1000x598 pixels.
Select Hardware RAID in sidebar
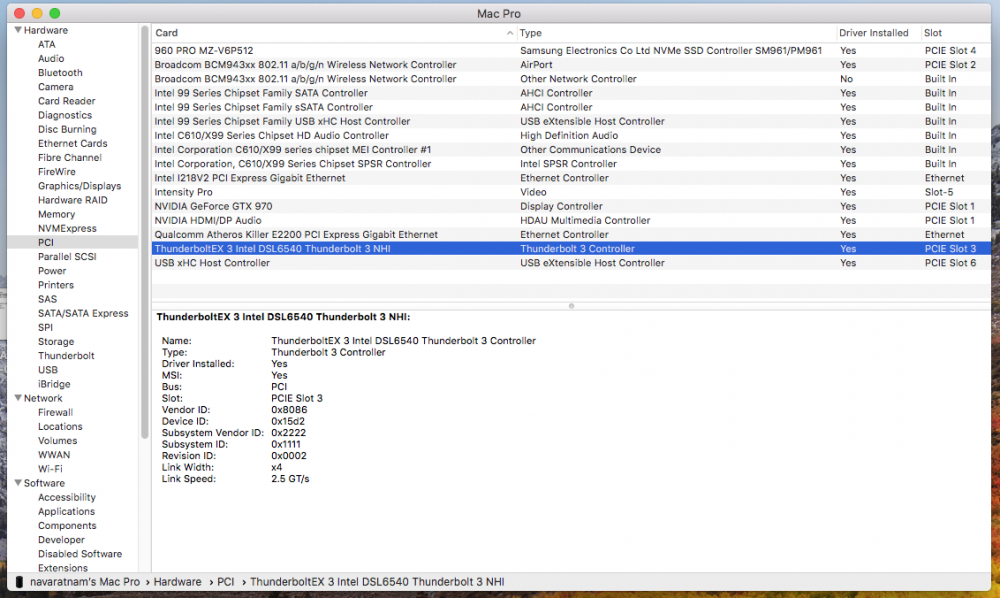(72, 200)
